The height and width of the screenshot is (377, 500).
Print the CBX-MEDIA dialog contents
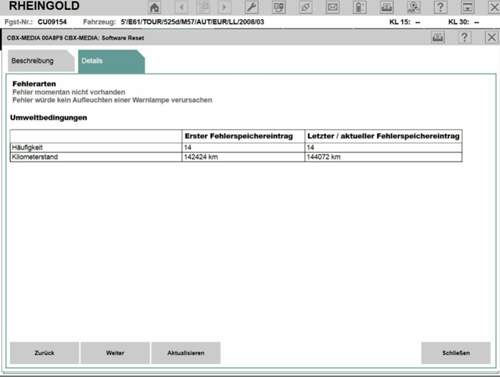click(438, 37)
